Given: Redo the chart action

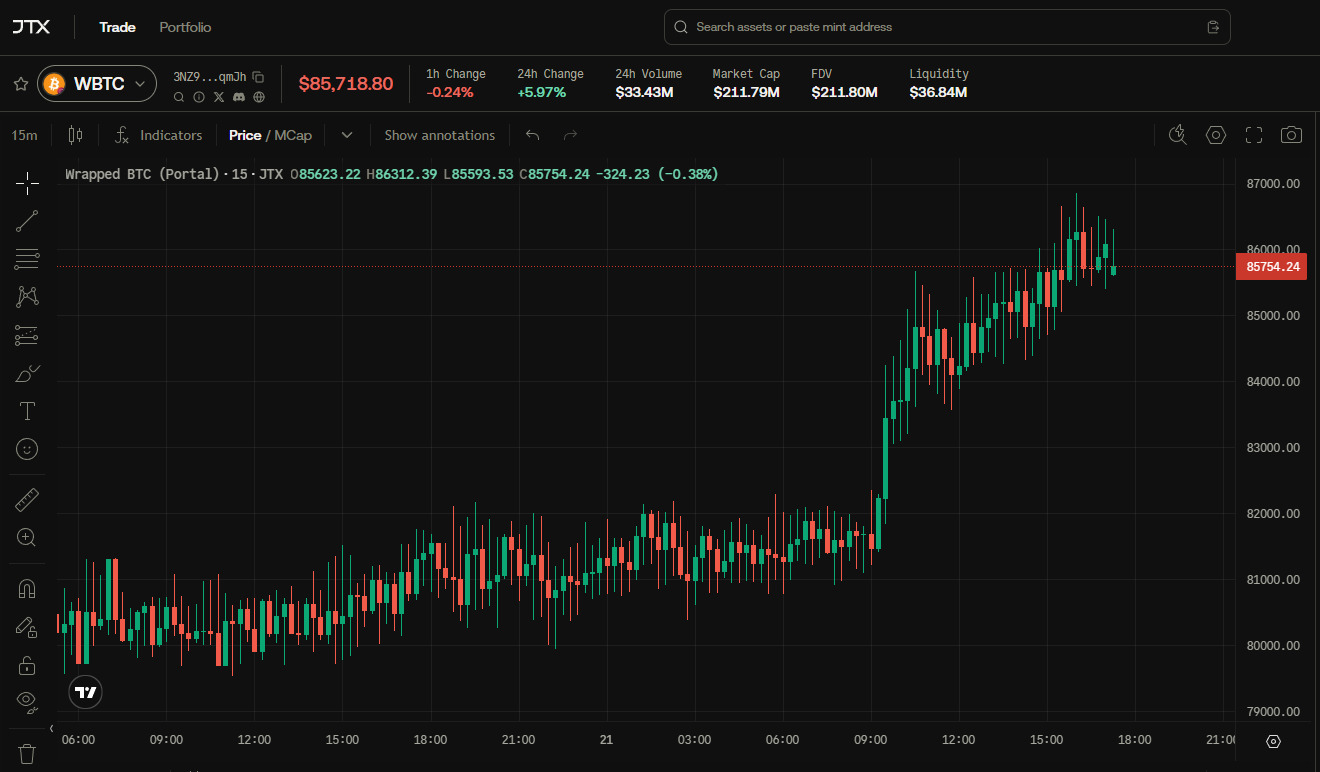Looking at the screenshot, I should pyautogui.click(x=571, y=135).
